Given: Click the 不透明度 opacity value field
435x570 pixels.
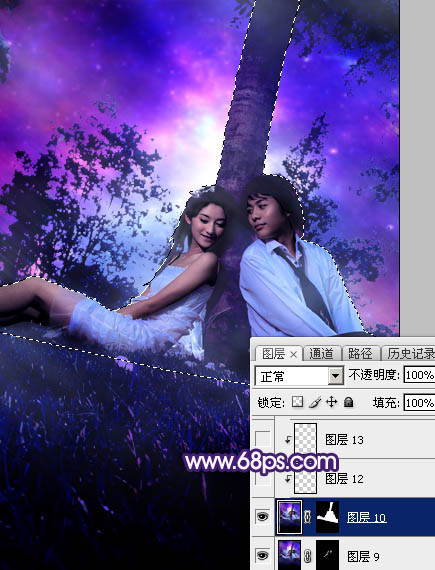Looking at the screenshot, I should click(x=420, y=375).
